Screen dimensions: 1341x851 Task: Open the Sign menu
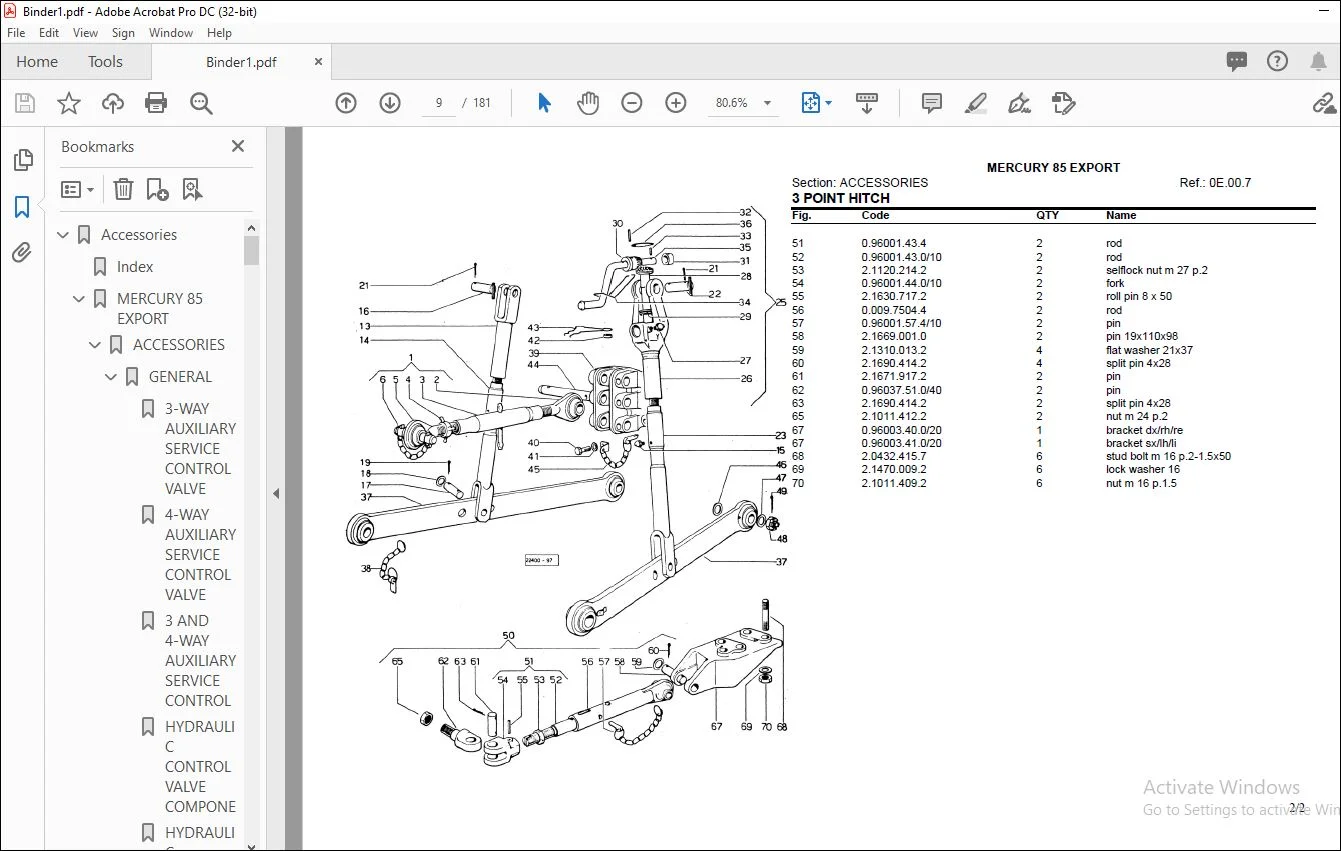pos(123,33)
